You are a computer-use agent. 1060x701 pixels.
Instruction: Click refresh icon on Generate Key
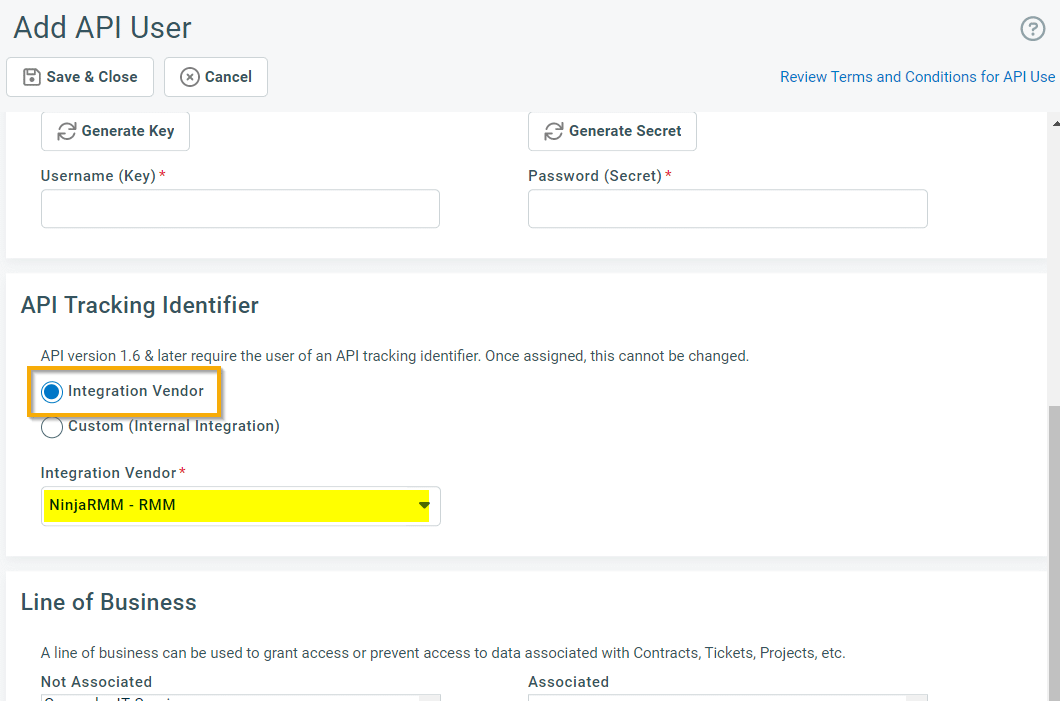[67, 131]
